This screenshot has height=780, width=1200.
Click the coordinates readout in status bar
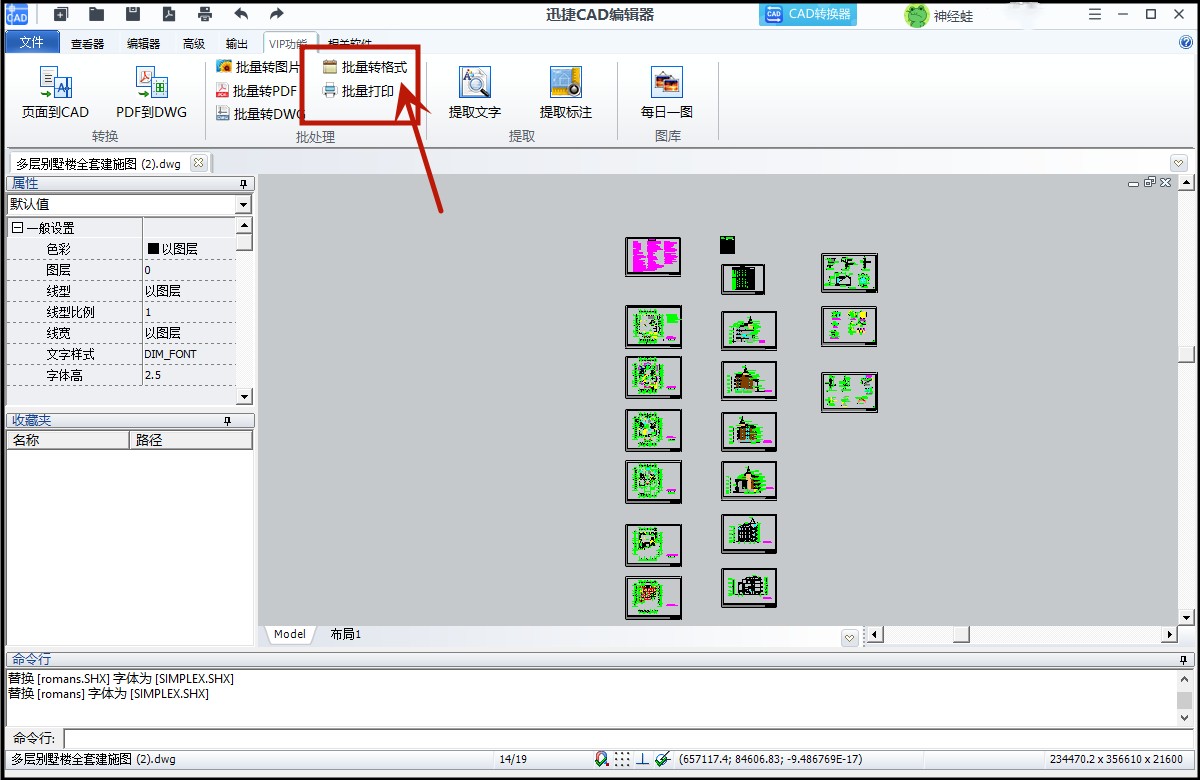click(770, 760)
